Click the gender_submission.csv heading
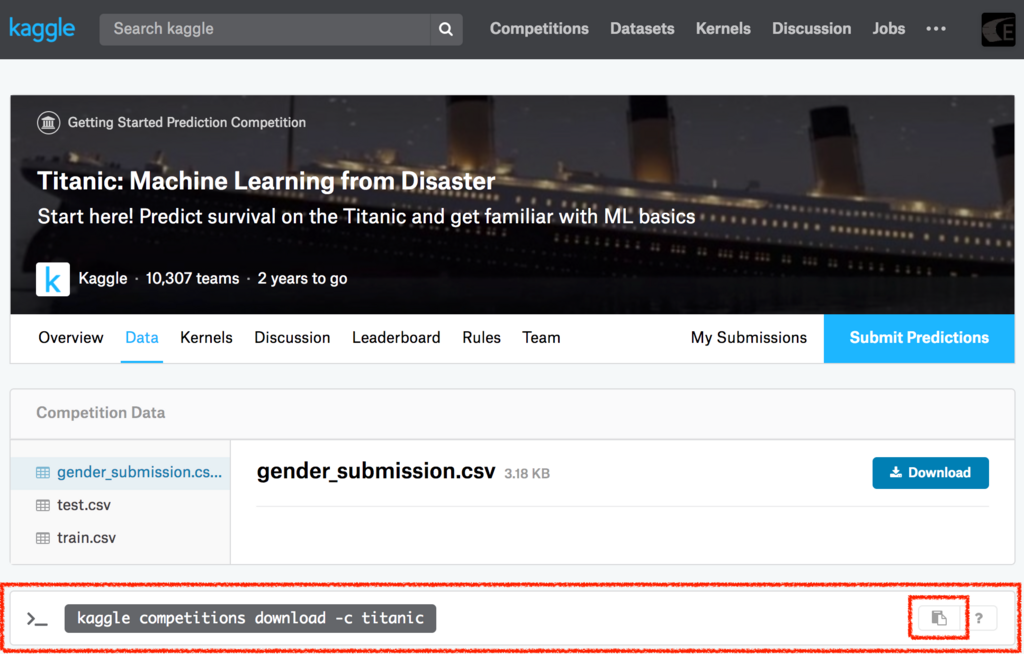 point(377,472)
